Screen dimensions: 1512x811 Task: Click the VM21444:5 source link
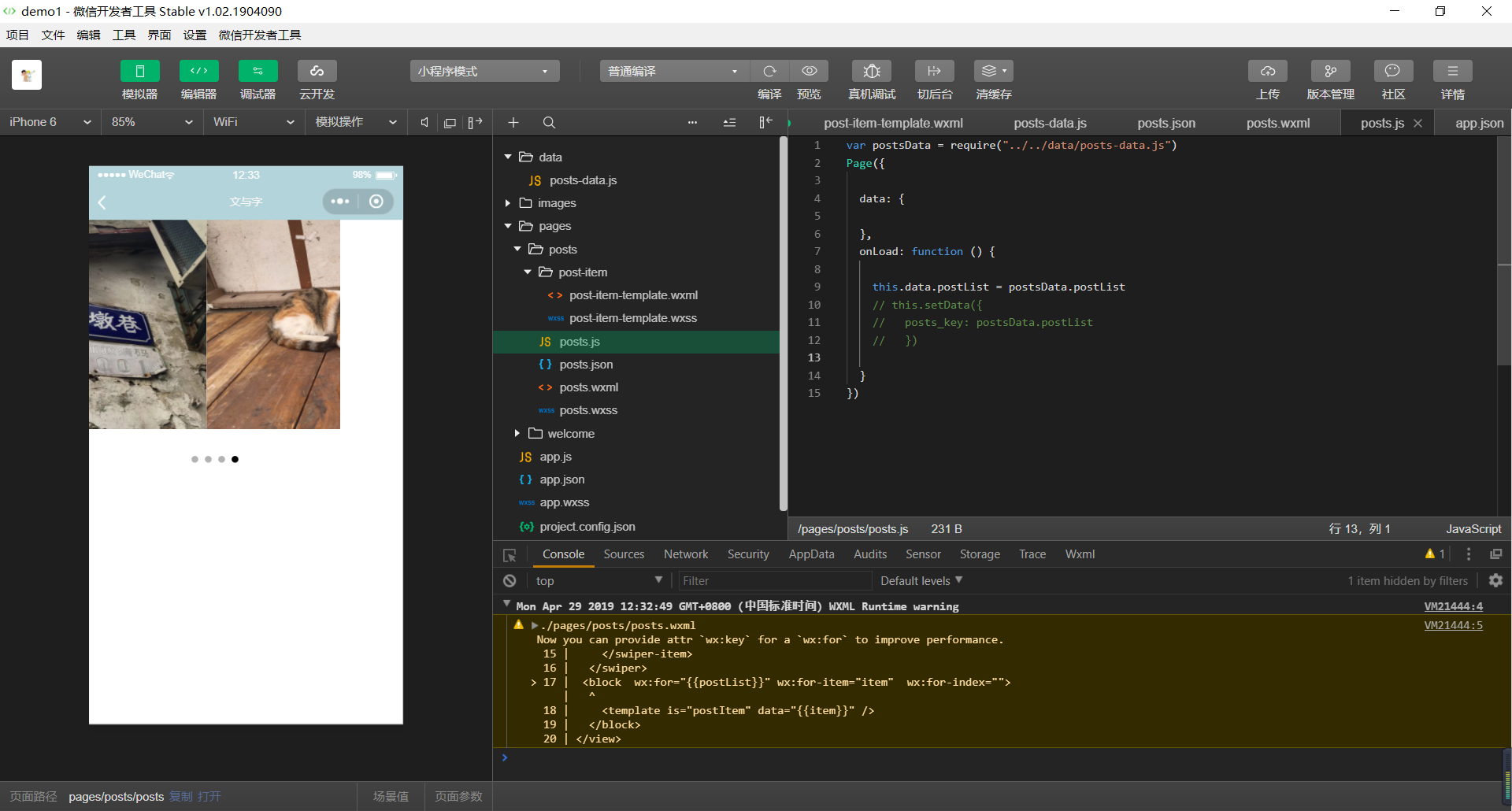[1453, 625]
